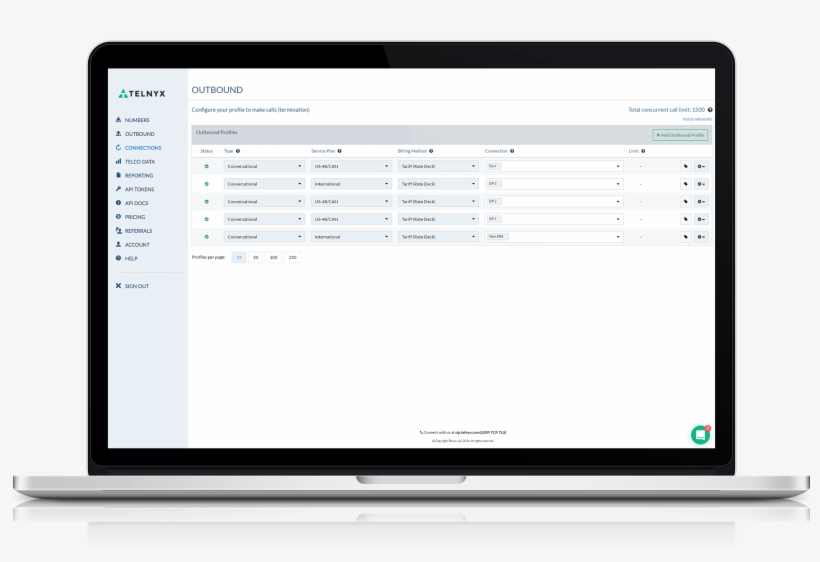
Task: Click the Outbound Profiles panel title
Action: (217, 132)
